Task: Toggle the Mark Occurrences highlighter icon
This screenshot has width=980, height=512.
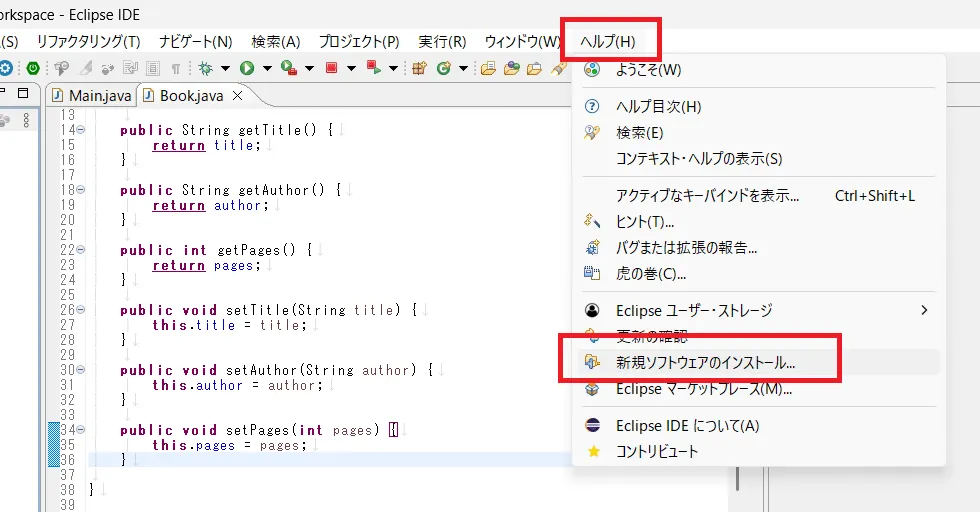Action: [86, 68]
